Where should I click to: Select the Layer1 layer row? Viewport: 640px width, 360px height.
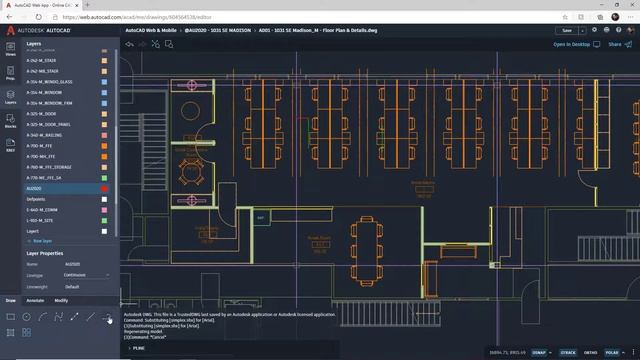(67, 231)
